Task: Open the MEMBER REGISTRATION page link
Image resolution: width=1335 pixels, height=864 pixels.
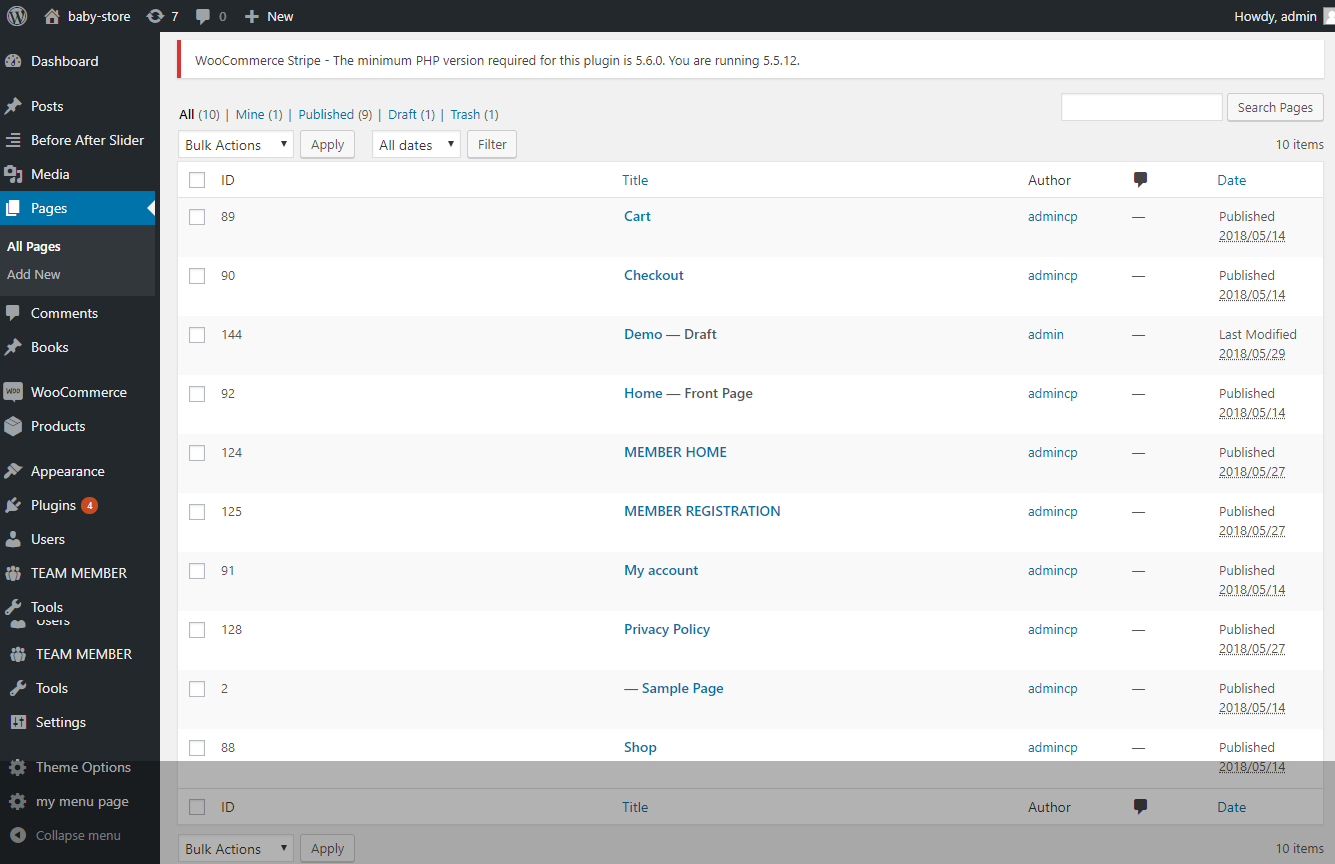Action: [702, 511]
